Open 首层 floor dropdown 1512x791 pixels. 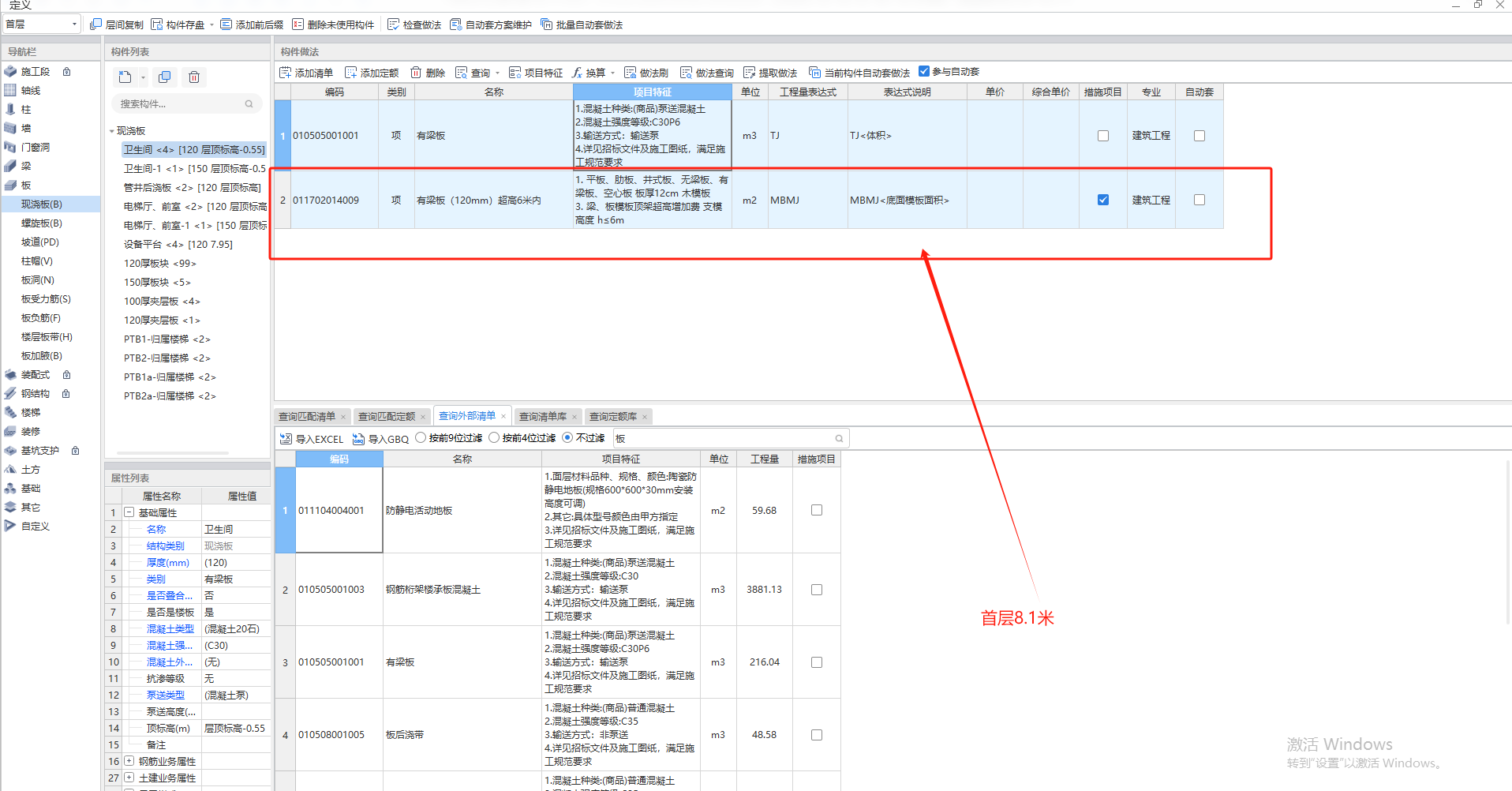[42, 24]
